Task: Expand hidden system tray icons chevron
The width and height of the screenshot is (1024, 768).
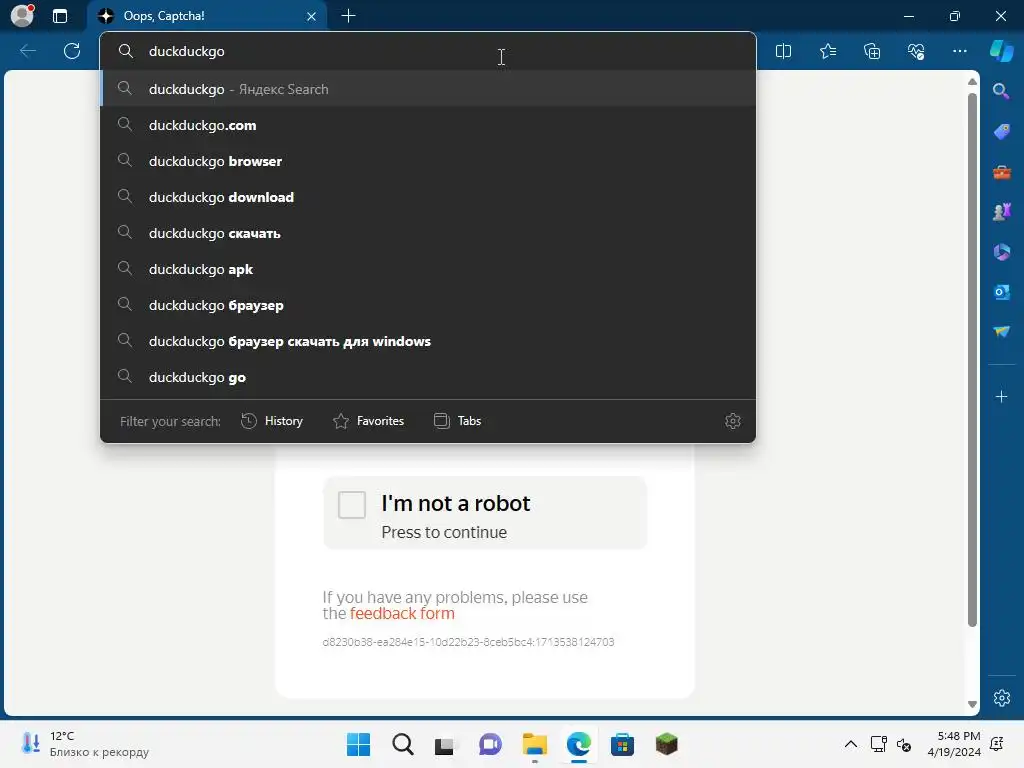Action: pos(850,744)
